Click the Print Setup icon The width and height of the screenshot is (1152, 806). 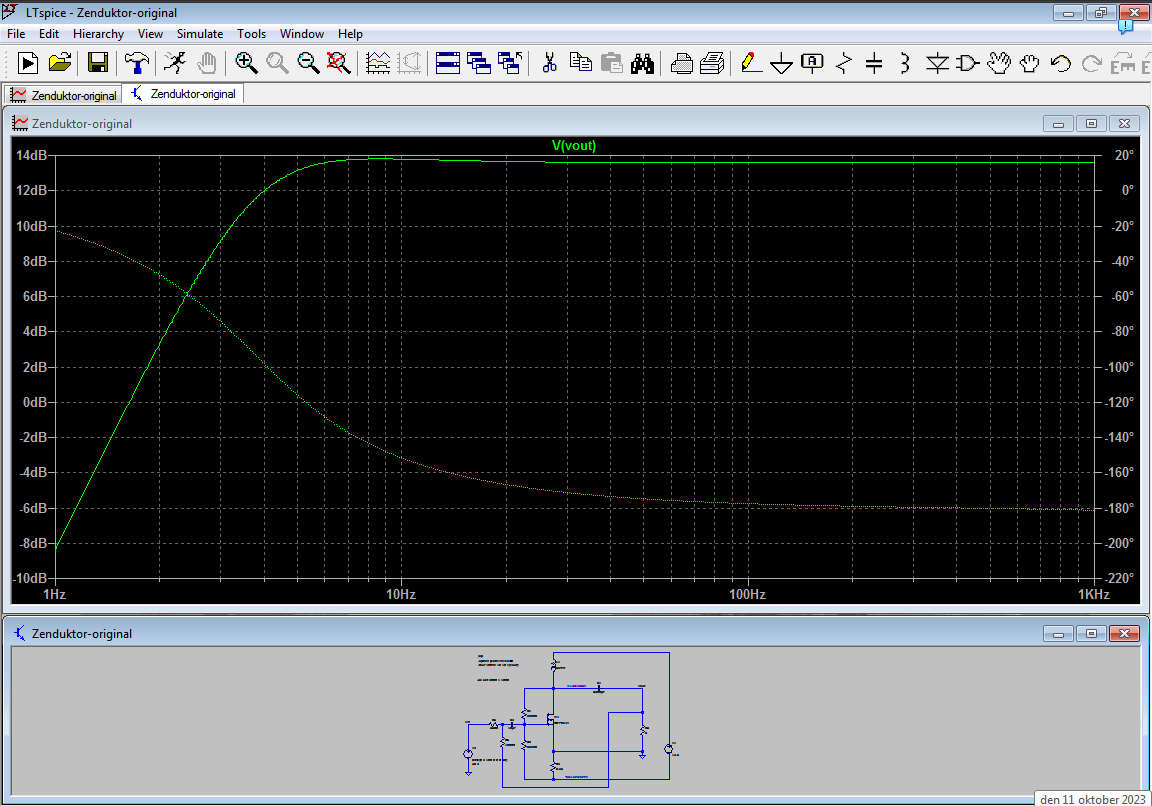pos(712,63)
